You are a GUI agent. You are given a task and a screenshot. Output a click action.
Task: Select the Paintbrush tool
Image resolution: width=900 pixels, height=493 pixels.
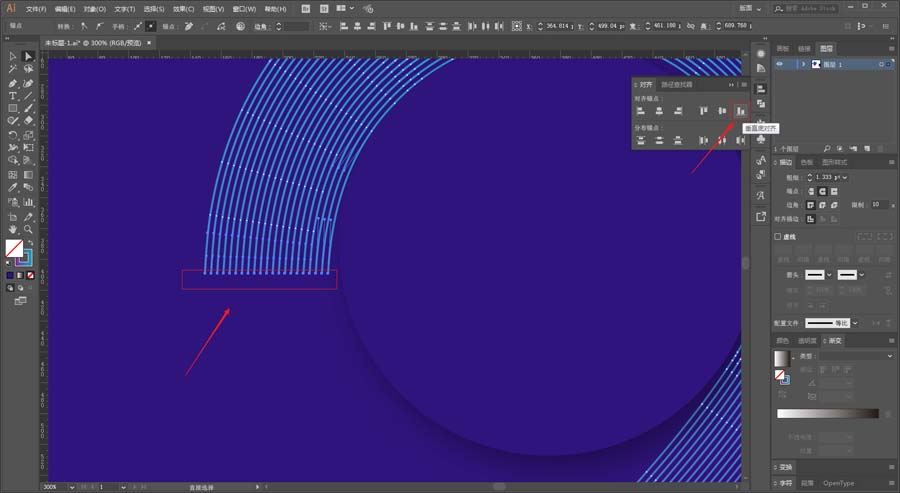click(28, 108)
